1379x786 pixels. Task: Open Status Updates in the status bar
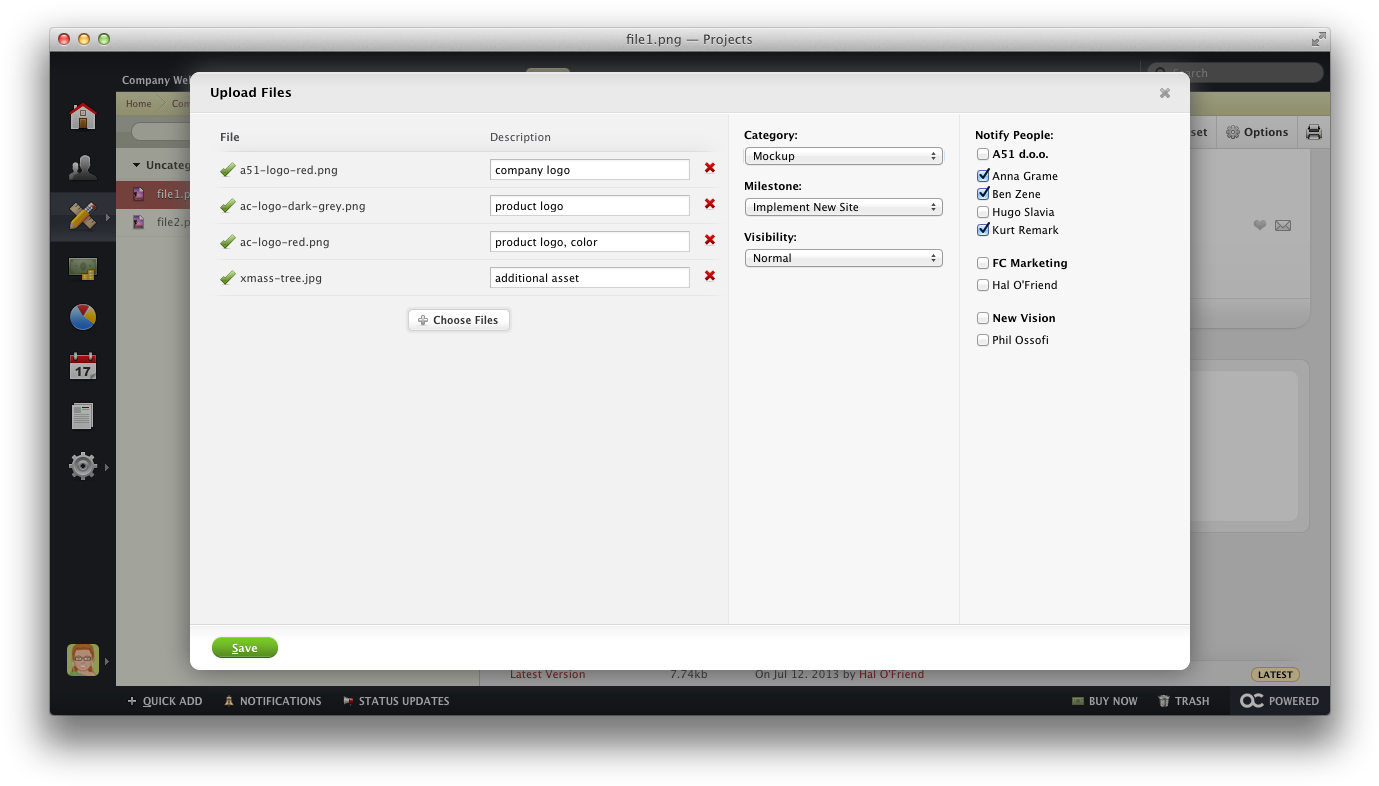tap(396, 701)
